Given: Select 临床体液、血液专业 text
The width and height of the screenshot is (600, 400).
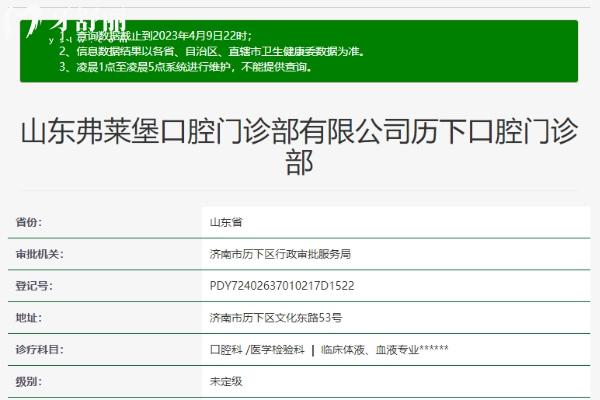Looking at the screenshot, I should point(370,349).
